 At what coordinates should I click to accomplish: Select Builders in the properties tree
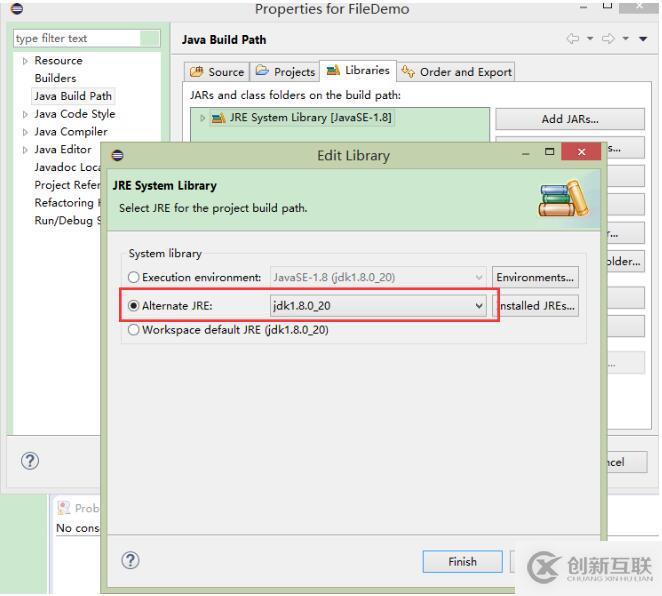pos(55,79)
